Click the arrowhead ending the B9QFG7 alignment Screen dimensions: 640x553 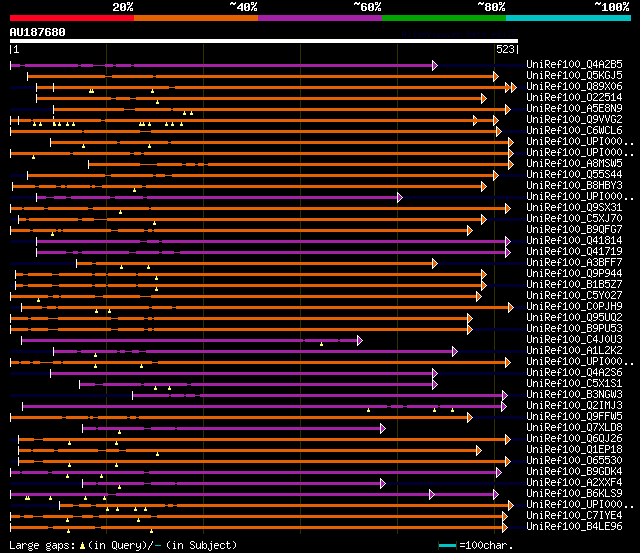pyautogui.click(x=470, y=231)
